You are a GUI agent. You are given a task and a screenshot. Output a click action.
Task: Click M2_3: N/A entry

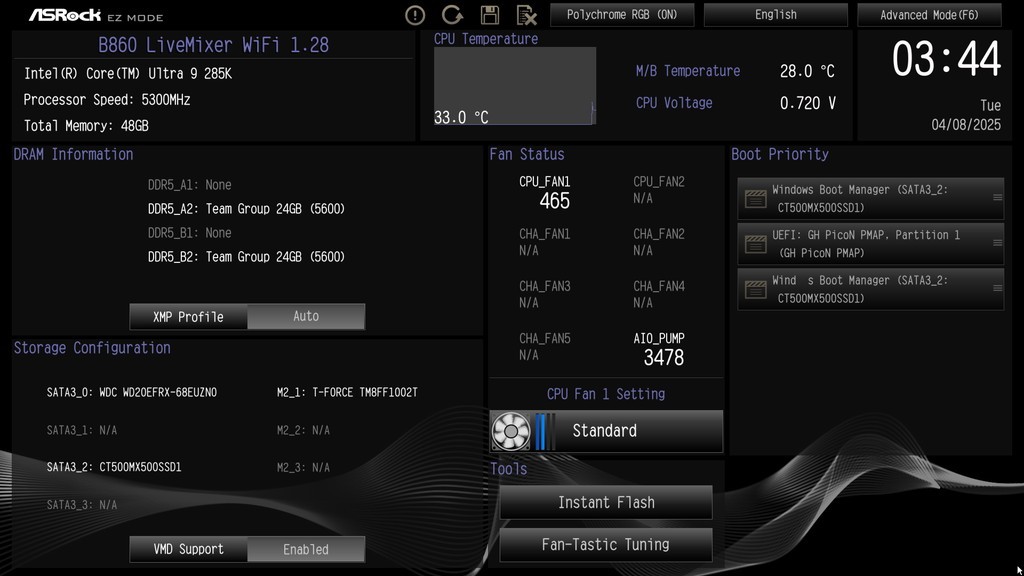(303, 468)
